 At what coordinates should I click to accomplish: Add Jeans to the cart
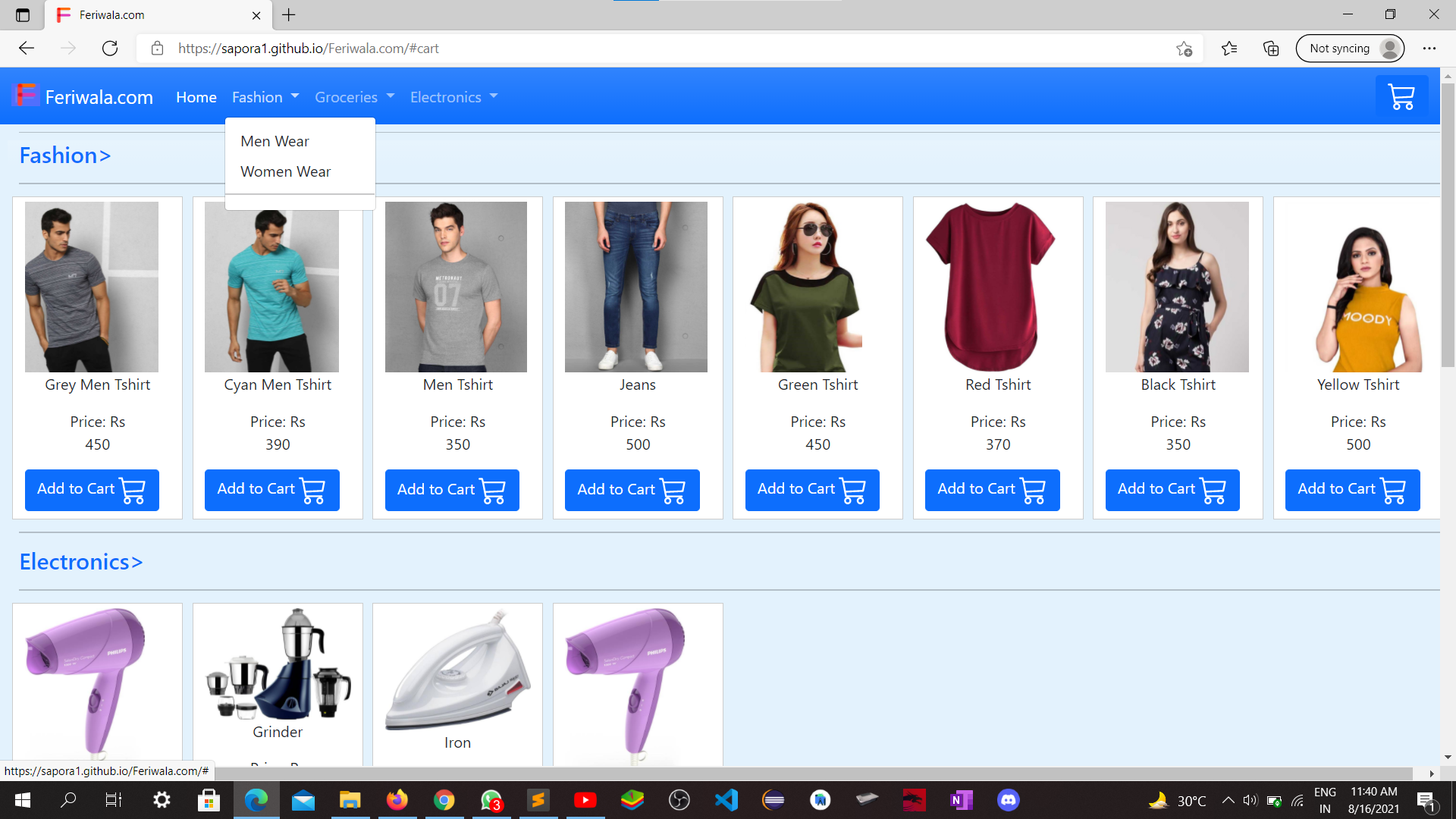pyautogui.click(x=632, y=490)
